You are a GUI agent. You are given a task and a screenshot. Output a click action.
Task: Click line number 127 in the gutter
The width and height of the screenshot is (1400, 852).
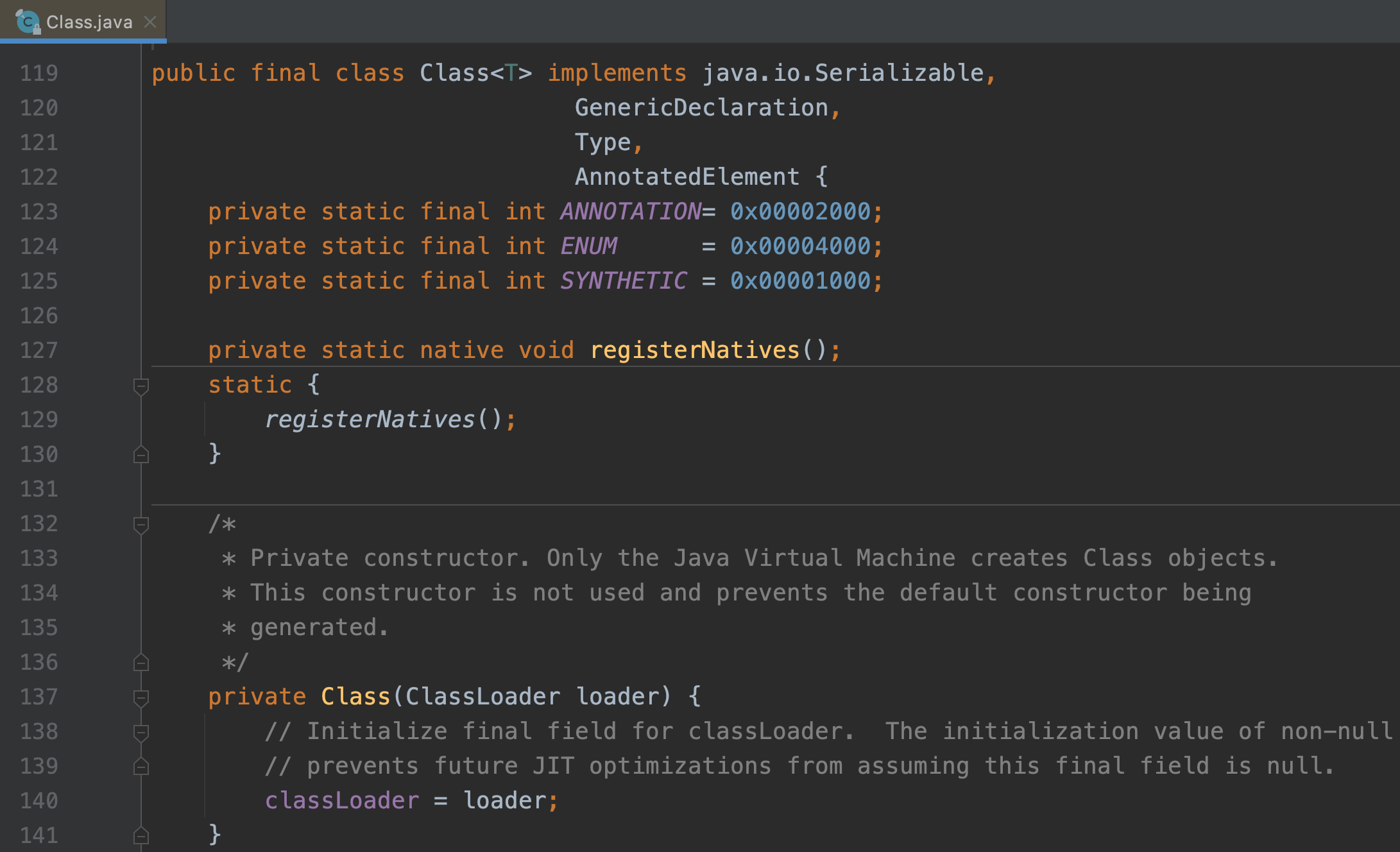pos(39,351)
